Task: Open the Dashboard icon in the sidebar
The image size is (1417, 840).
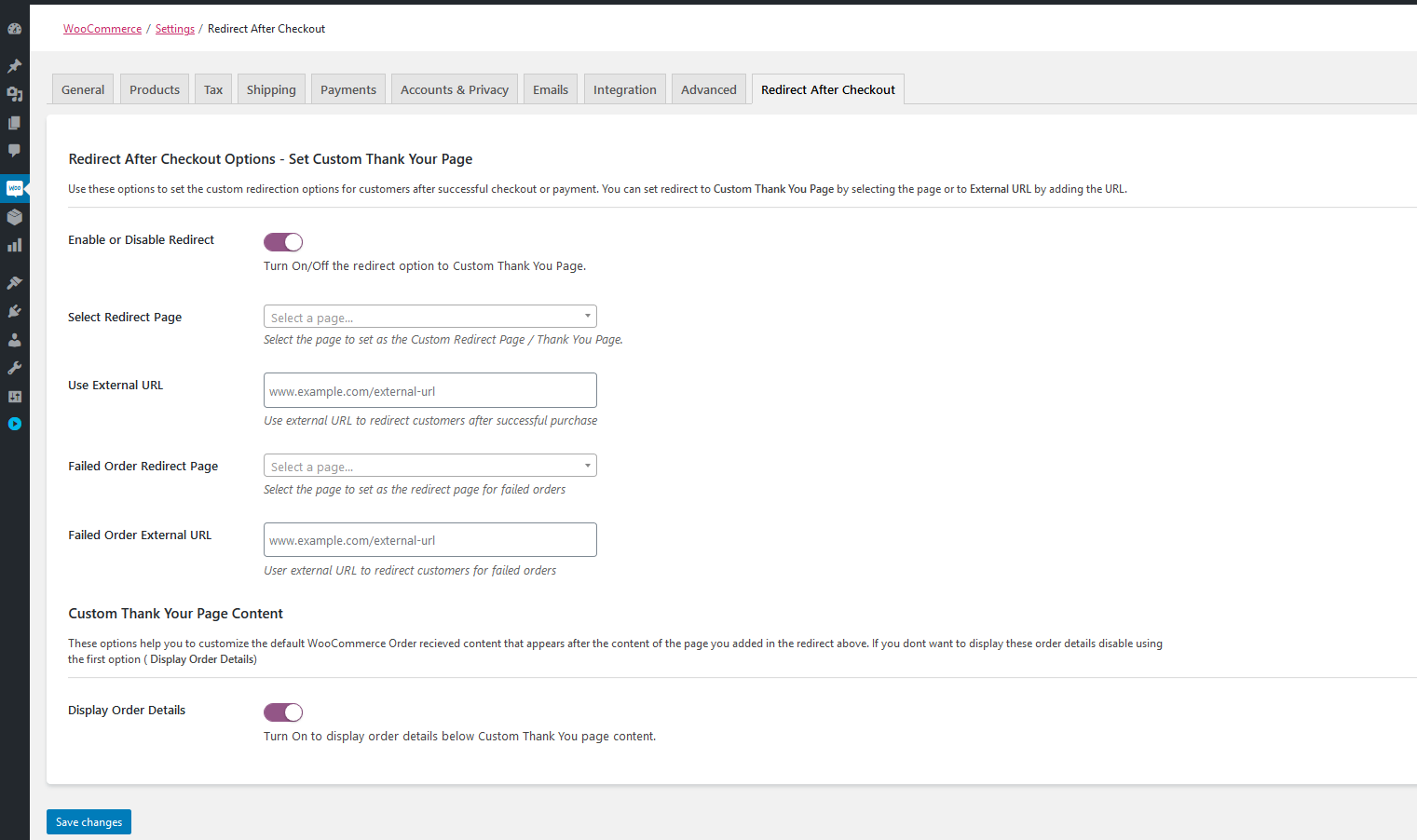Action: pos(14,29)
